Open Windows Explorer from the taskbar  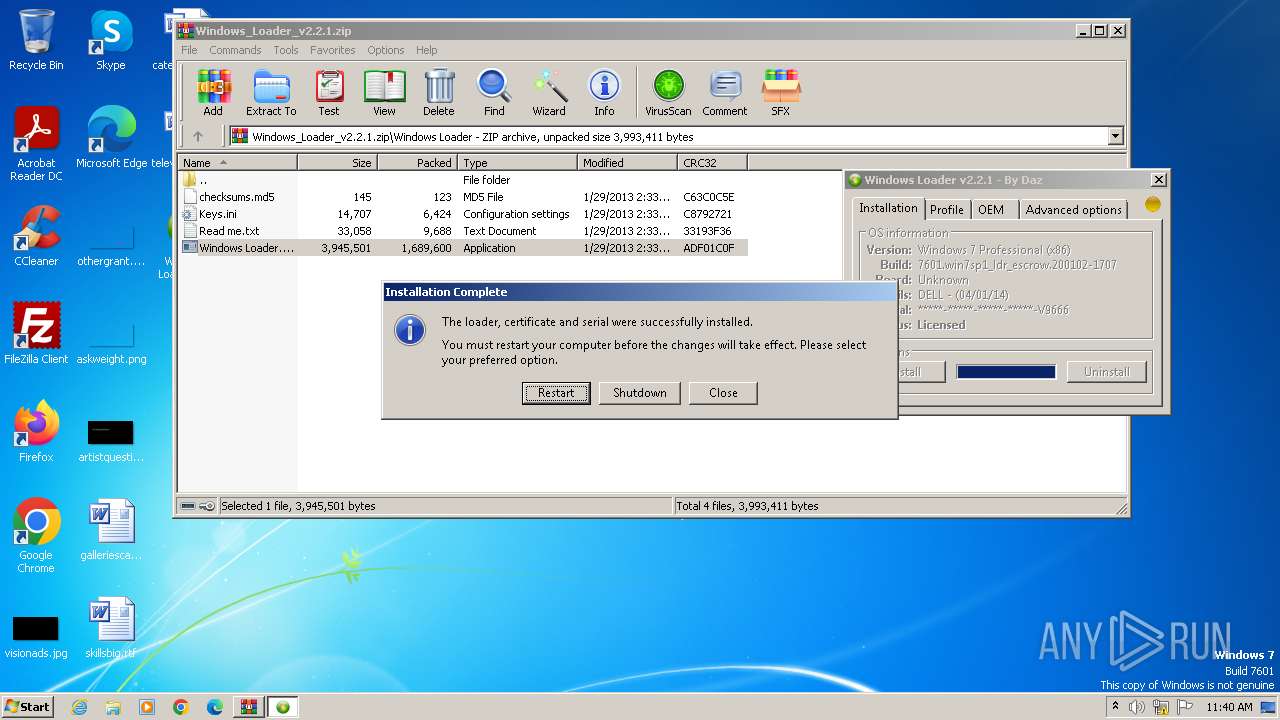(x=113, y=707)
